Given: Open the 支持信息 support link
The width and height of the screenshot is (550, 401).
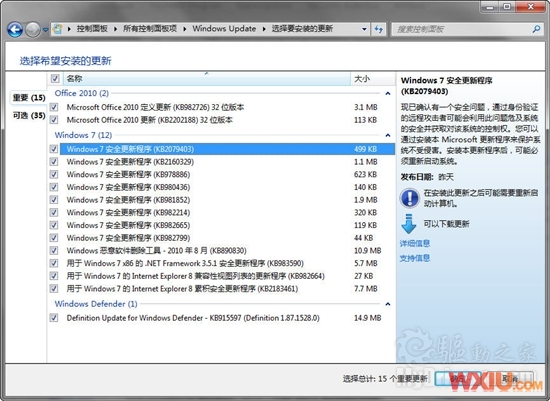Looking at the screenshot, I should pyautogui.click(x=415, y=258).
